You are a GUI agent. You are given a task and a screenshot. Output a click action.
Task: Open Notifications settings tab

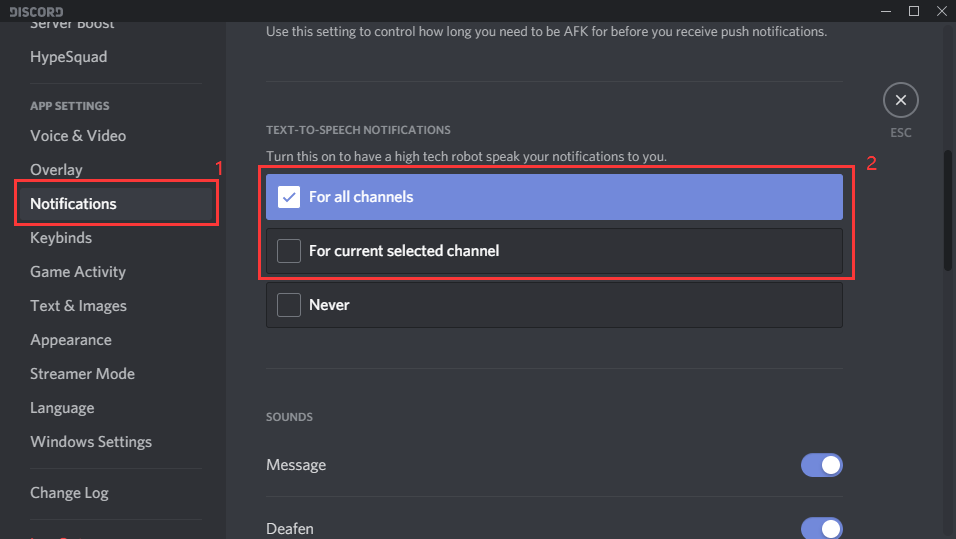tap(74, 204)
